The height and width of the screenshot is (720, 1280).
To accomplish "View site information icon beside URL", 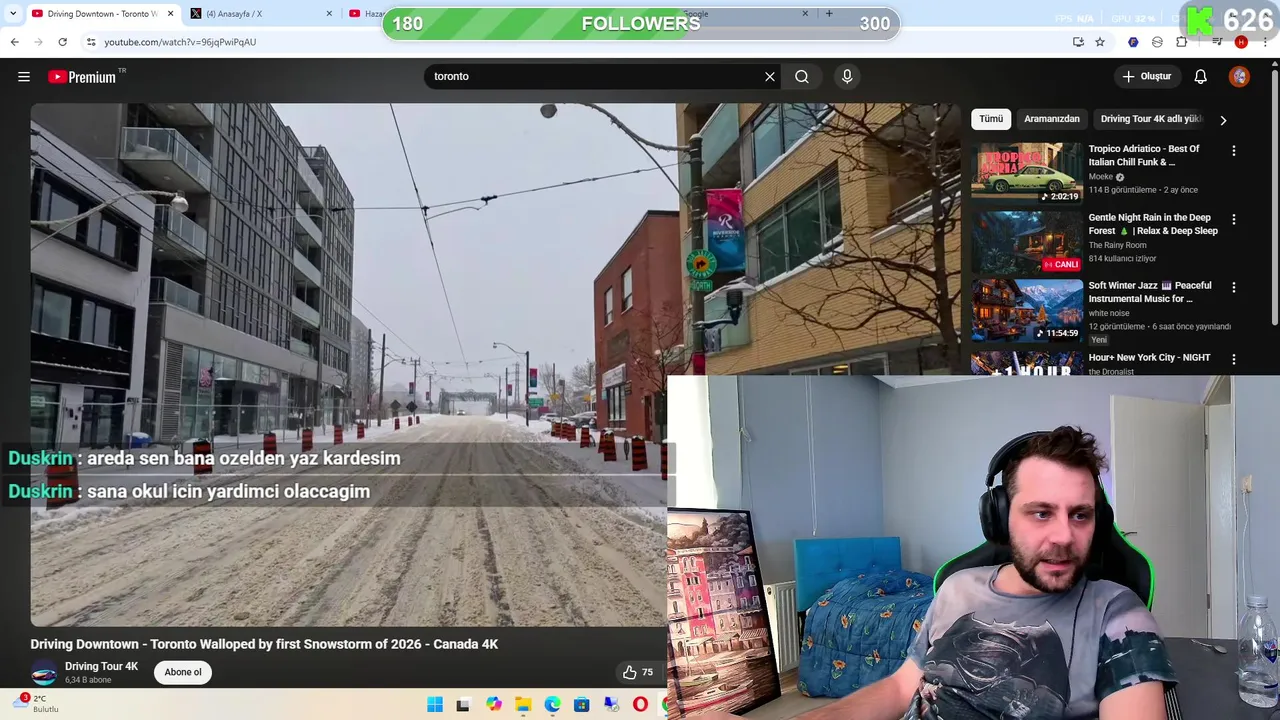I will click(91, 42).
